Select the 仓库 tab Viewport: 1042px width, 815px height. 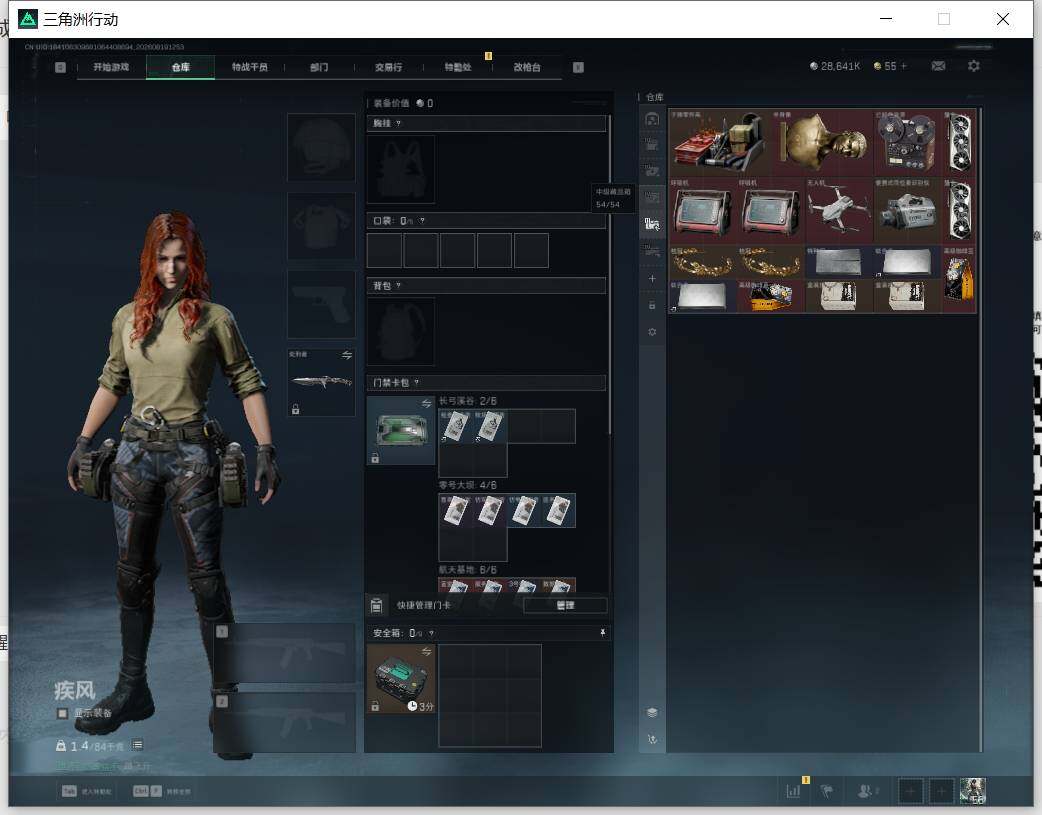point(180,67)
